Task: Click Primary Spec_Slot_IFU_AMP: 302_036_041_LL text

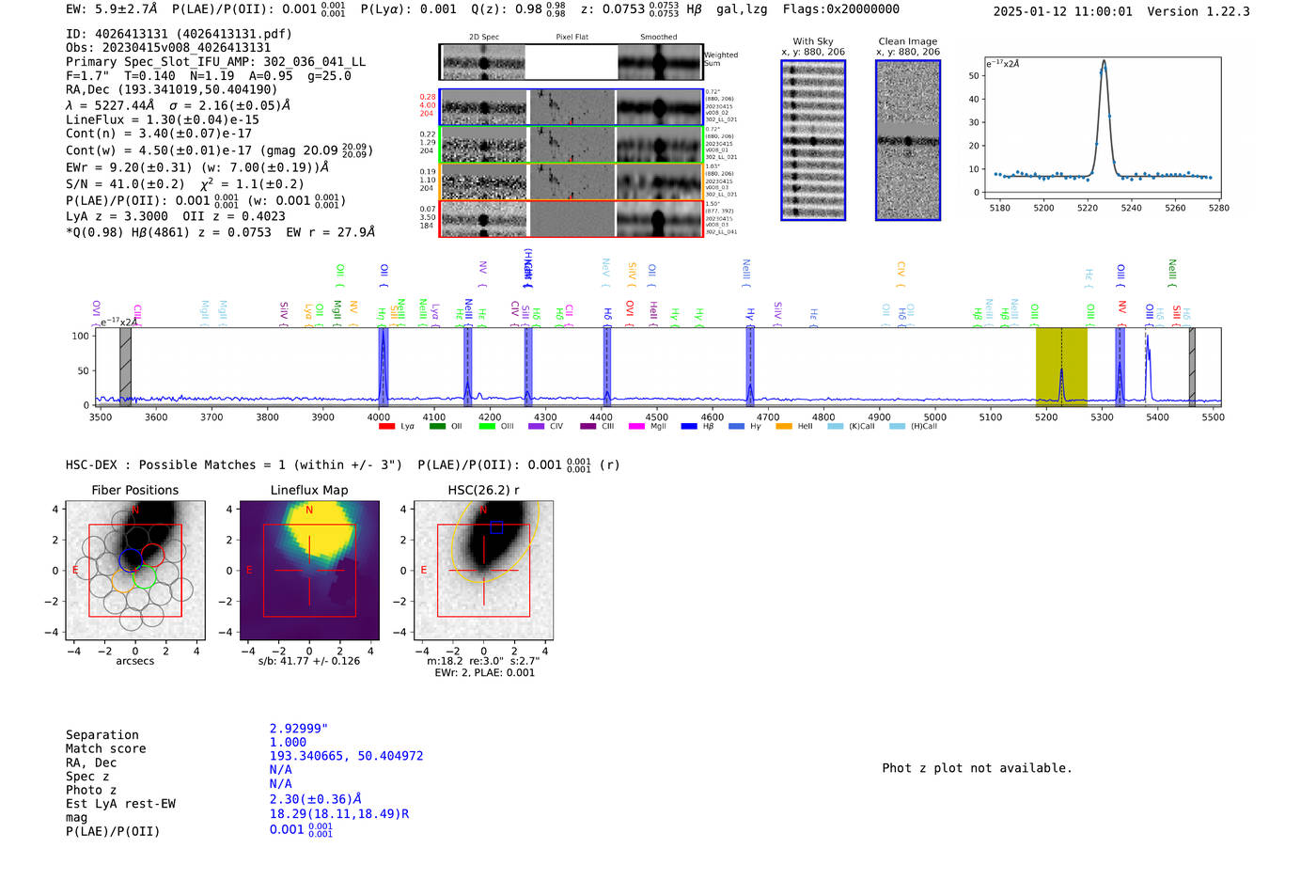Action: click(x=215, y=62)
